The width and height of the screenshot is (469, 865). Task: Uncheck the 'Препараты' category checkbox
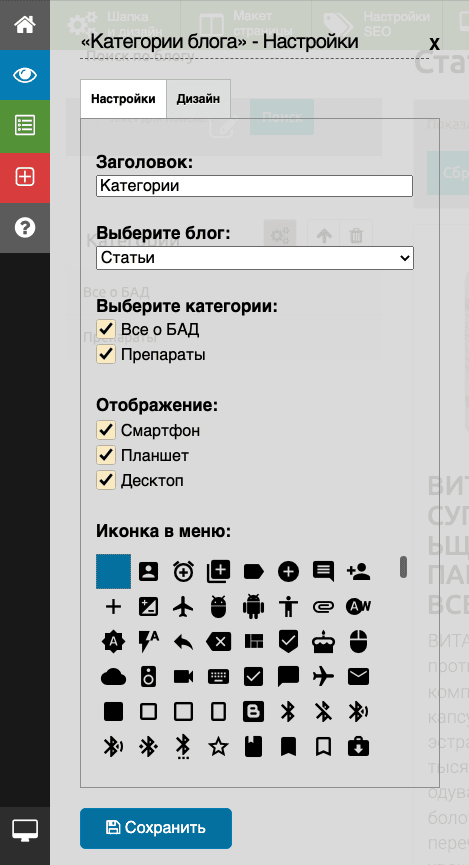pos(106,354)
